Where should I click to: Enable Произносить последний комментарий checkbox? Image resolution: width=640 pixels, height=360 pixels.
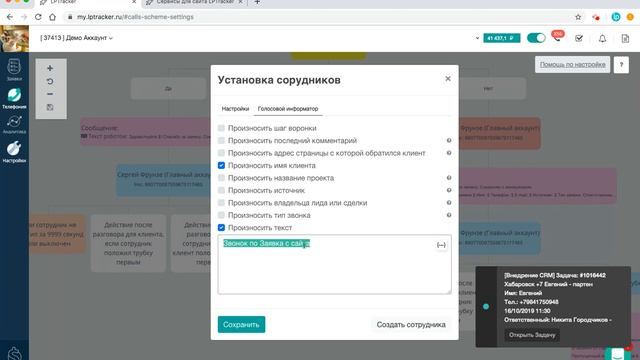221,140
